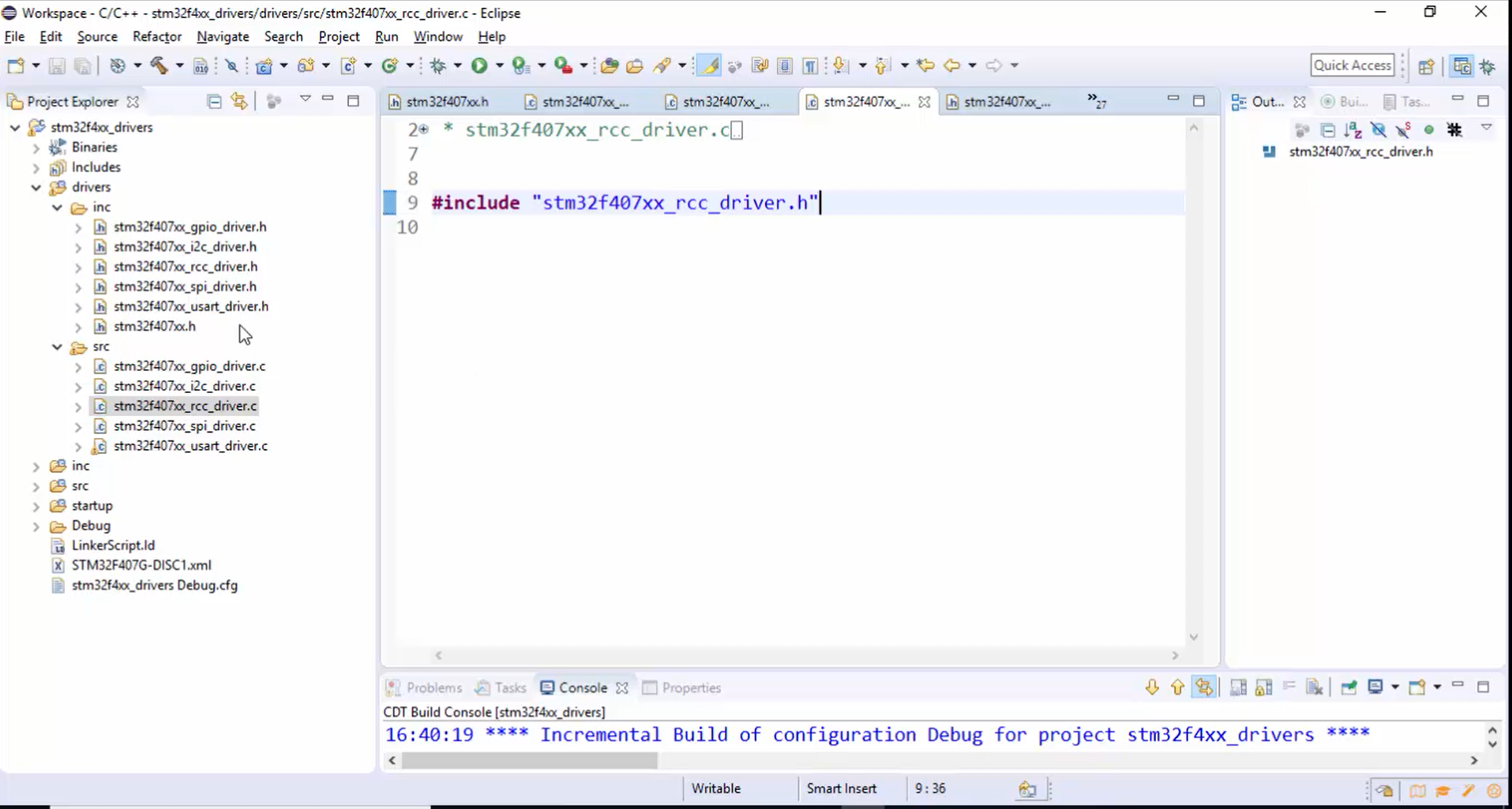The width and height of the screenshot is (1512, 809).
Task: Switch to the Properties tab
Action: (682, 687)
